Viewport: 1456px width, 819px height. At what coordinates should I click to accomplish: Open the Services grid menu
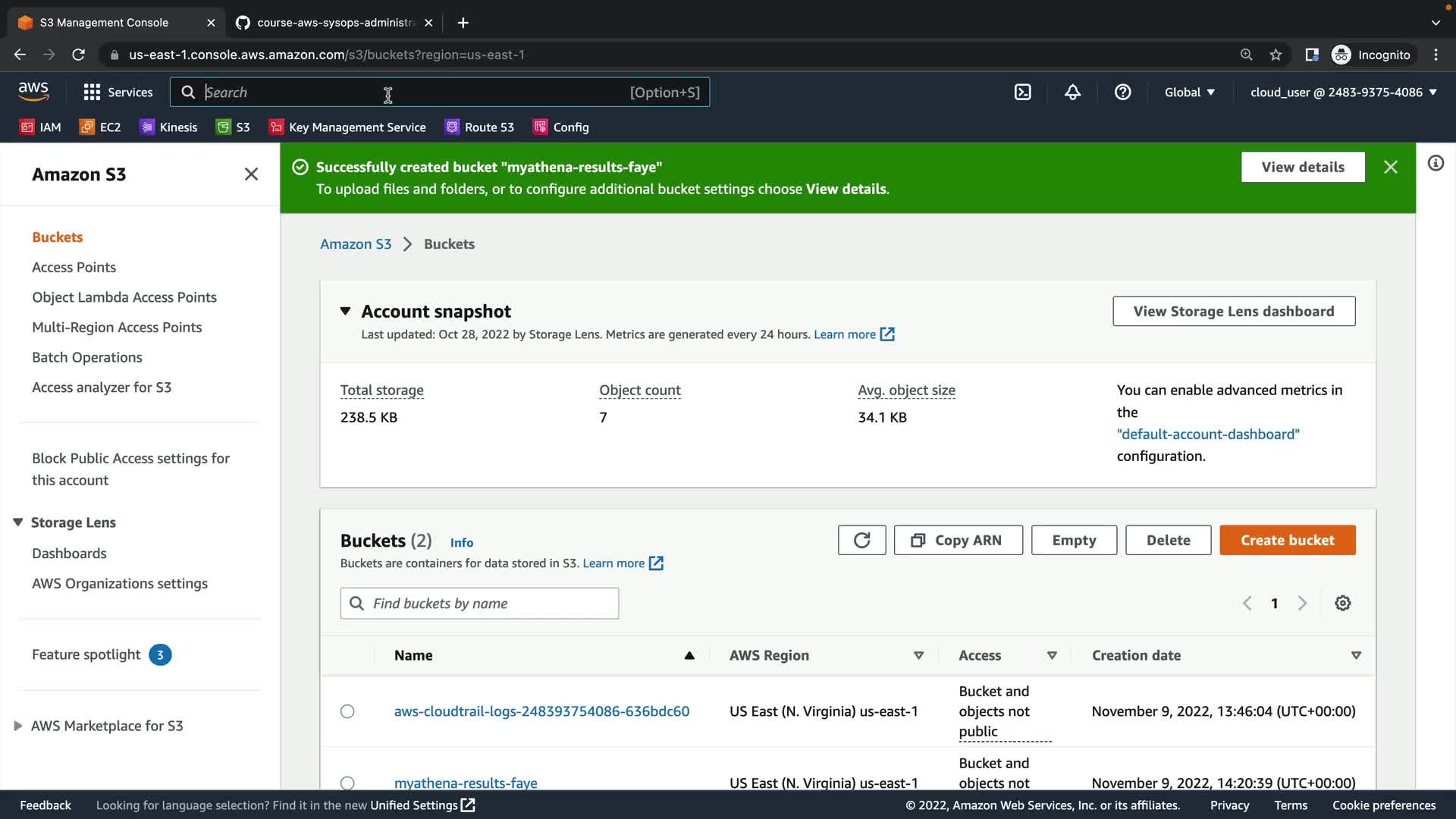pyautogui.click(x=118, y=93)
